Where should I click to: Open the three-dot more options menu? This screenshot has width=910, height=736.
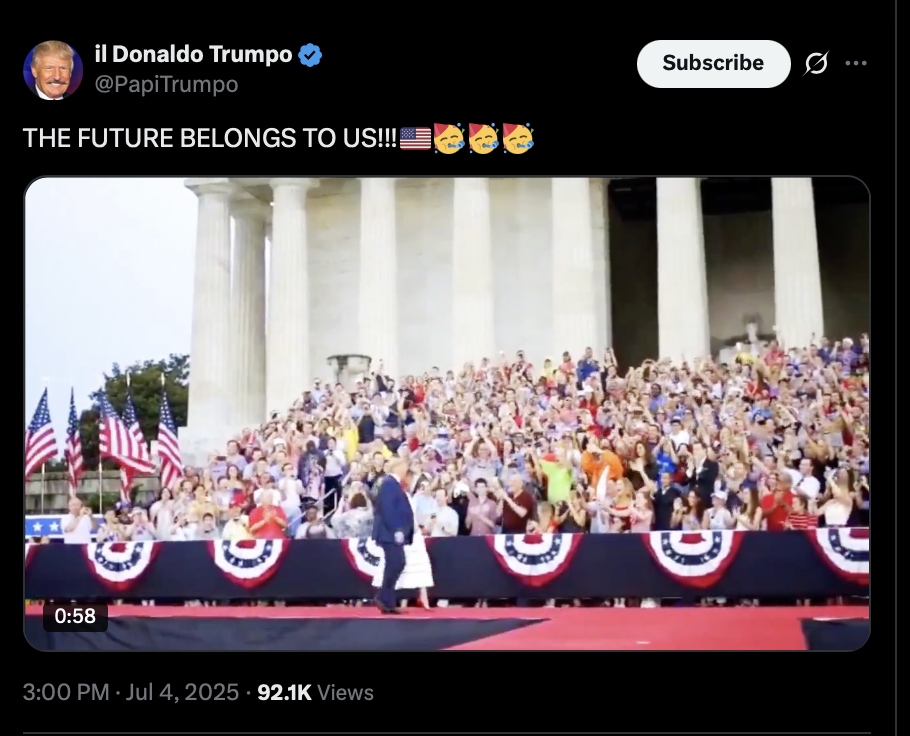(856, 63)
